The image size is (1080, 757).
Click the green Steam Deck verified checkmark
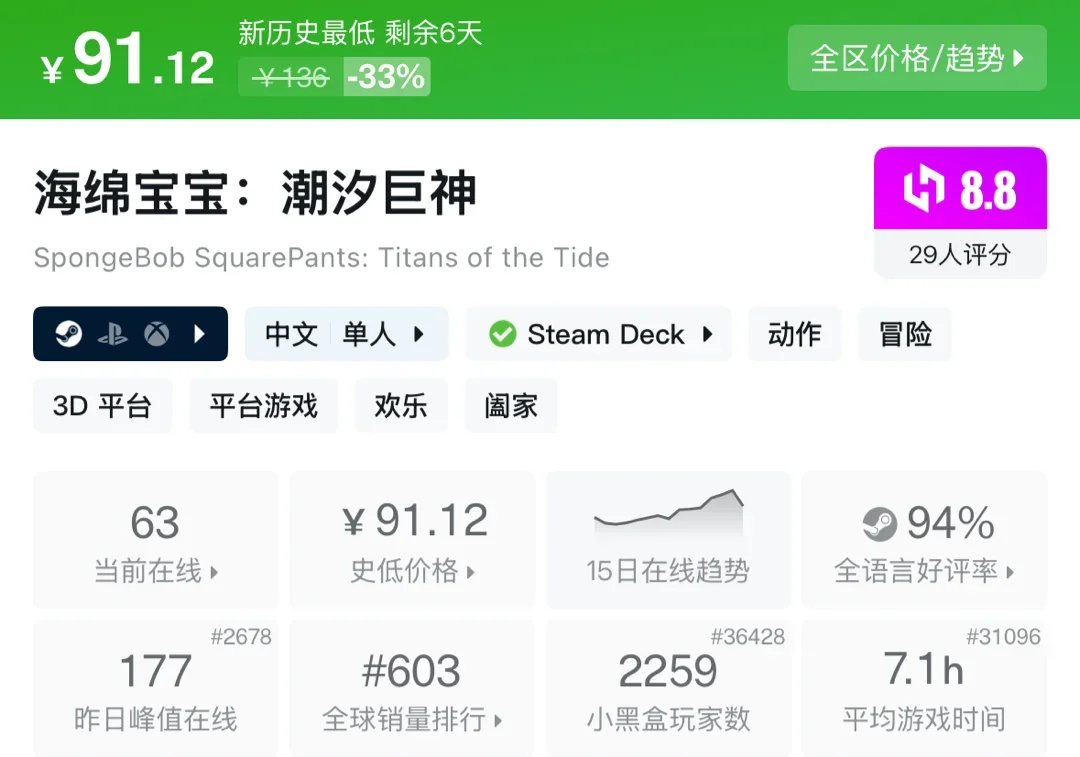(502, 334)
